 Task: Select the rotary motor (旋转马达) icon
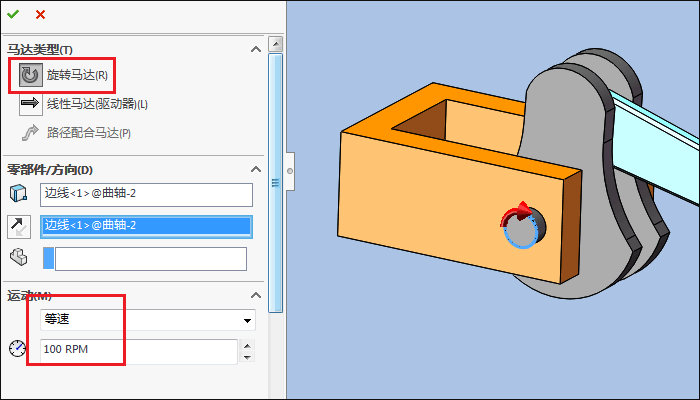[30, 75]
